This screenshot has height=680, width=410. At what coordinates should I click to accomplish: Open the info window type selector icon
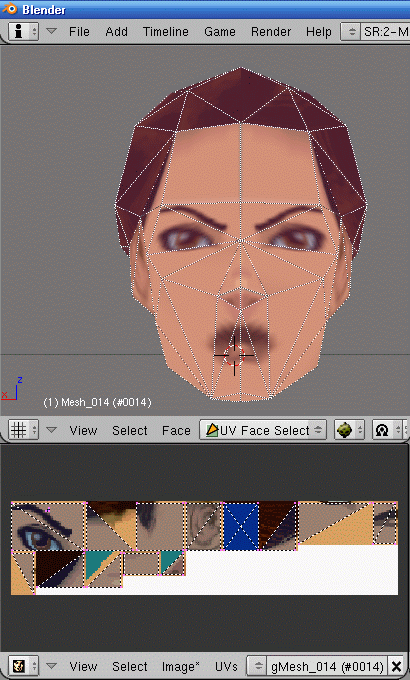23,31
